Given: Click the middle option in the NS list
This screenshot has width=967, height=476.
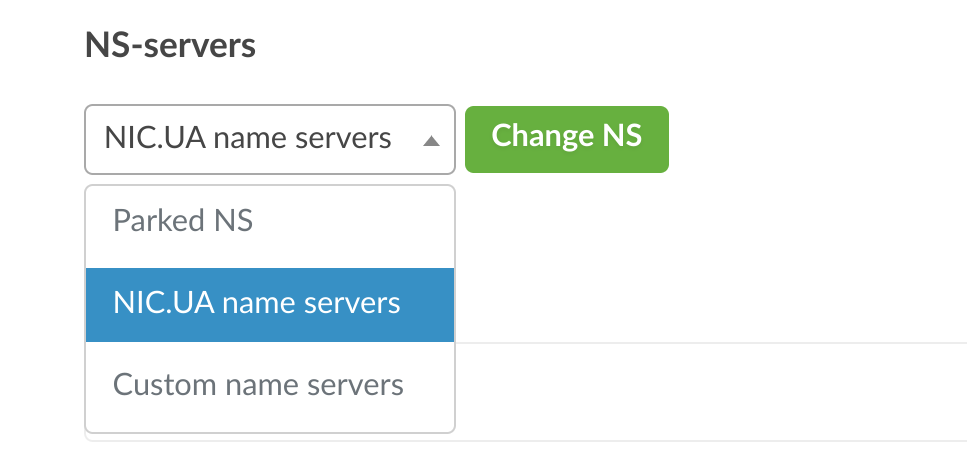Looking at the screenshot, I should [270, 304].
